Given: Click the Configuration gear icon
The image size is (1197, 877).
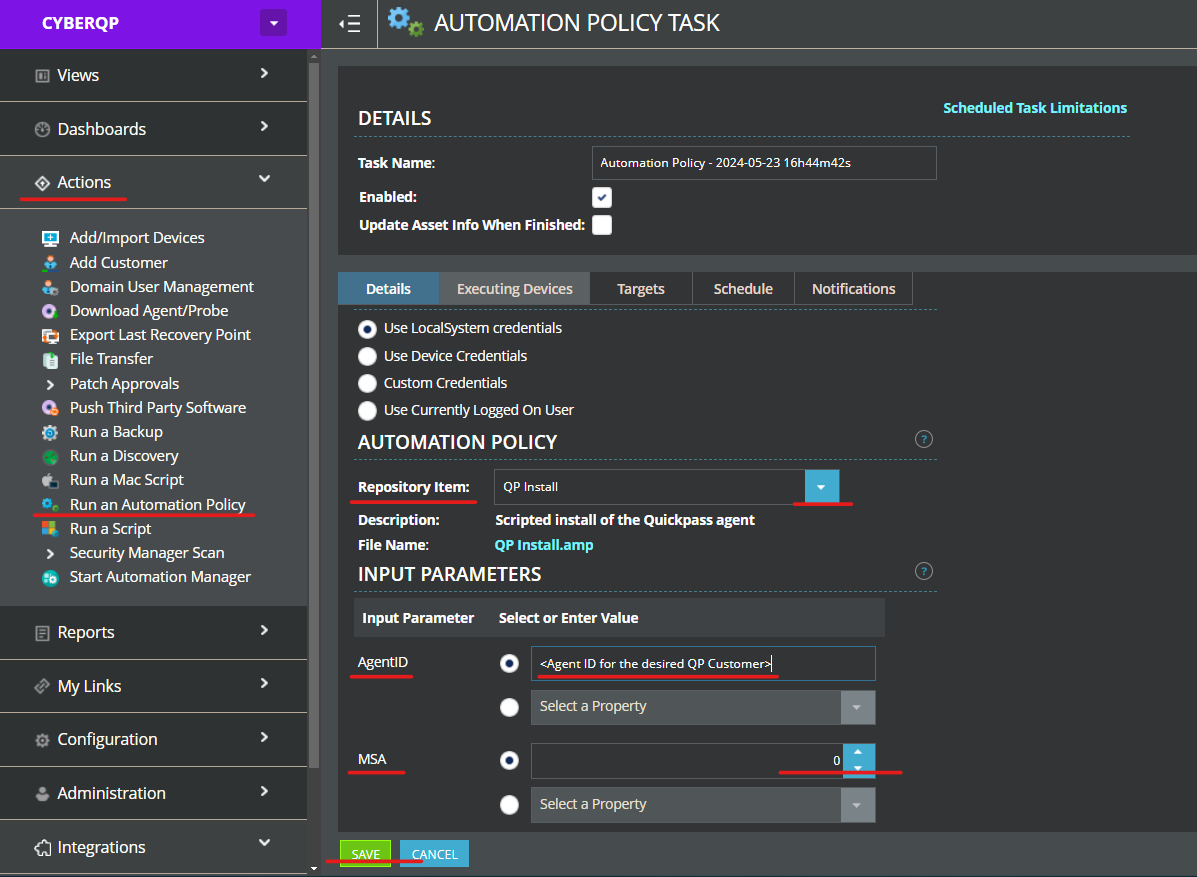Looking at the screenshot, I should pos(43,740).
